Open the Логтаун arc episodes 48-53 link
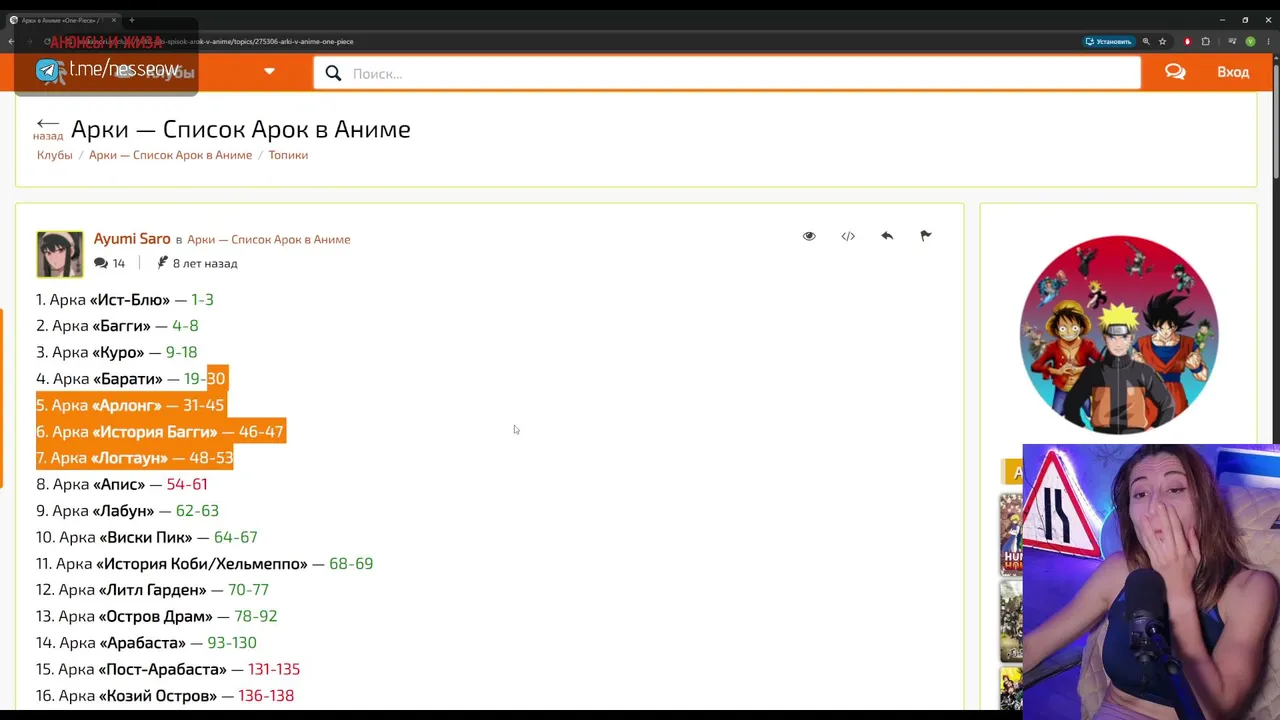Image resolution: width=1280 pixels, height=720 pixels. click(211, 458)
